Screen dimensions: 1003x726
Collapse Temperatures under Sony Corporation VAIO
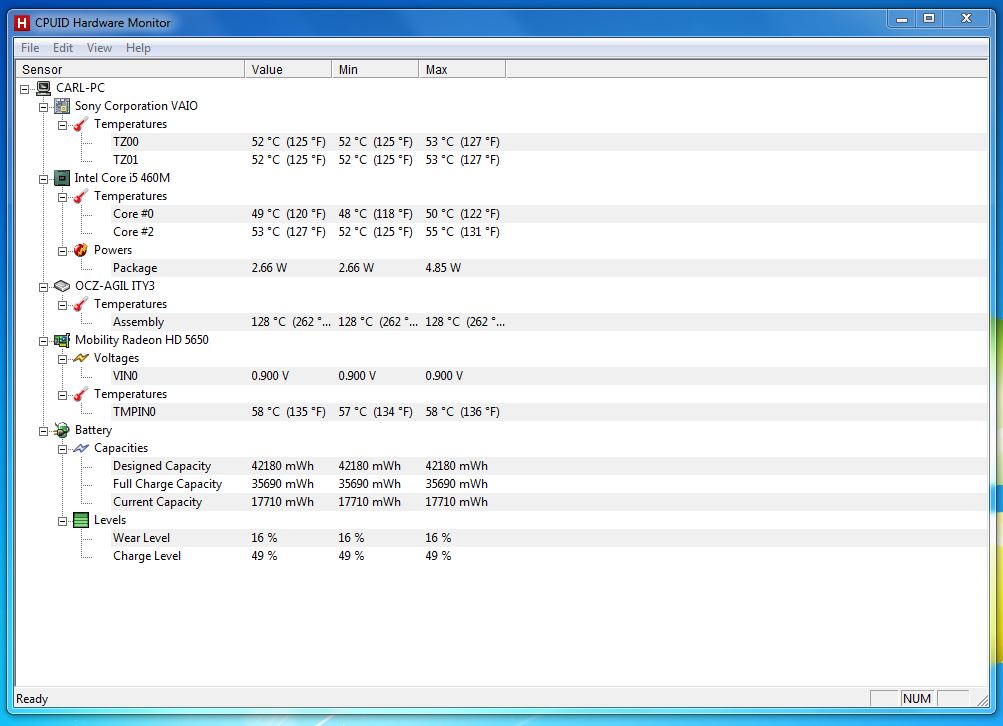tap(63, 125)
